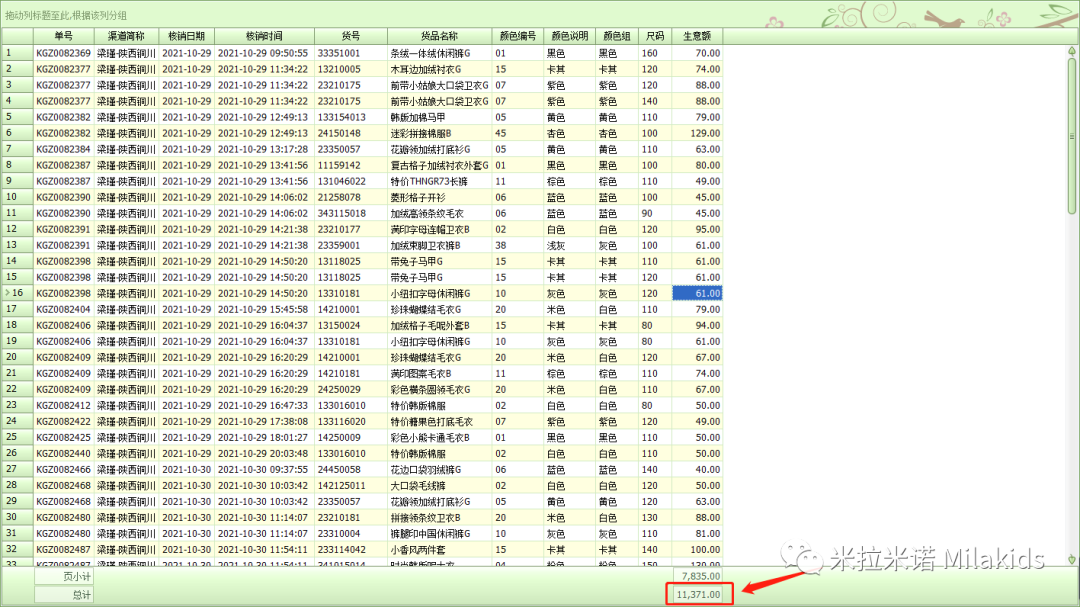Select order KGZ0082466 cell

click(63, 470)
